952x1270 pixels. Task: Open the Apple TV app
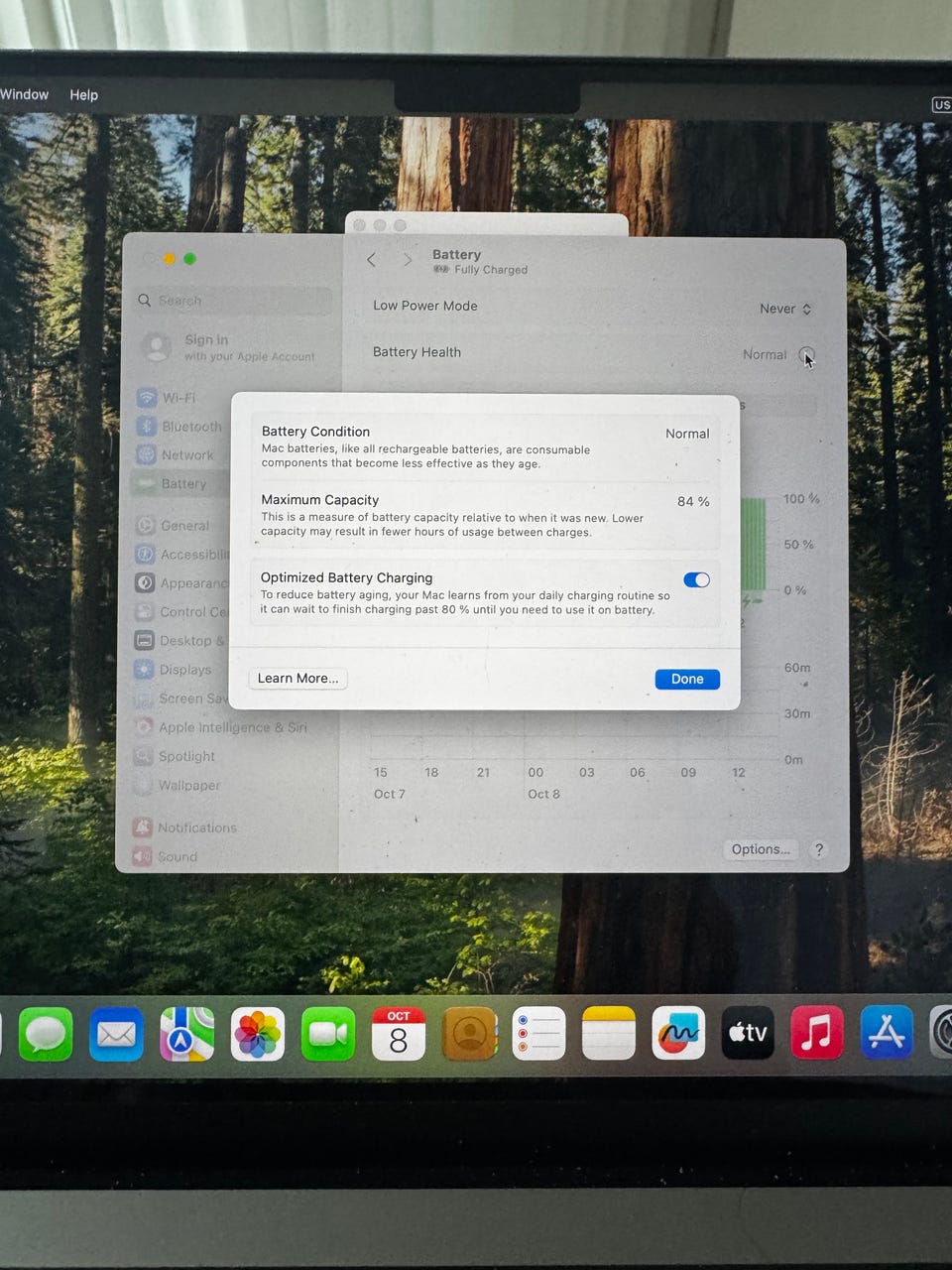click(x=748, y=1034)
